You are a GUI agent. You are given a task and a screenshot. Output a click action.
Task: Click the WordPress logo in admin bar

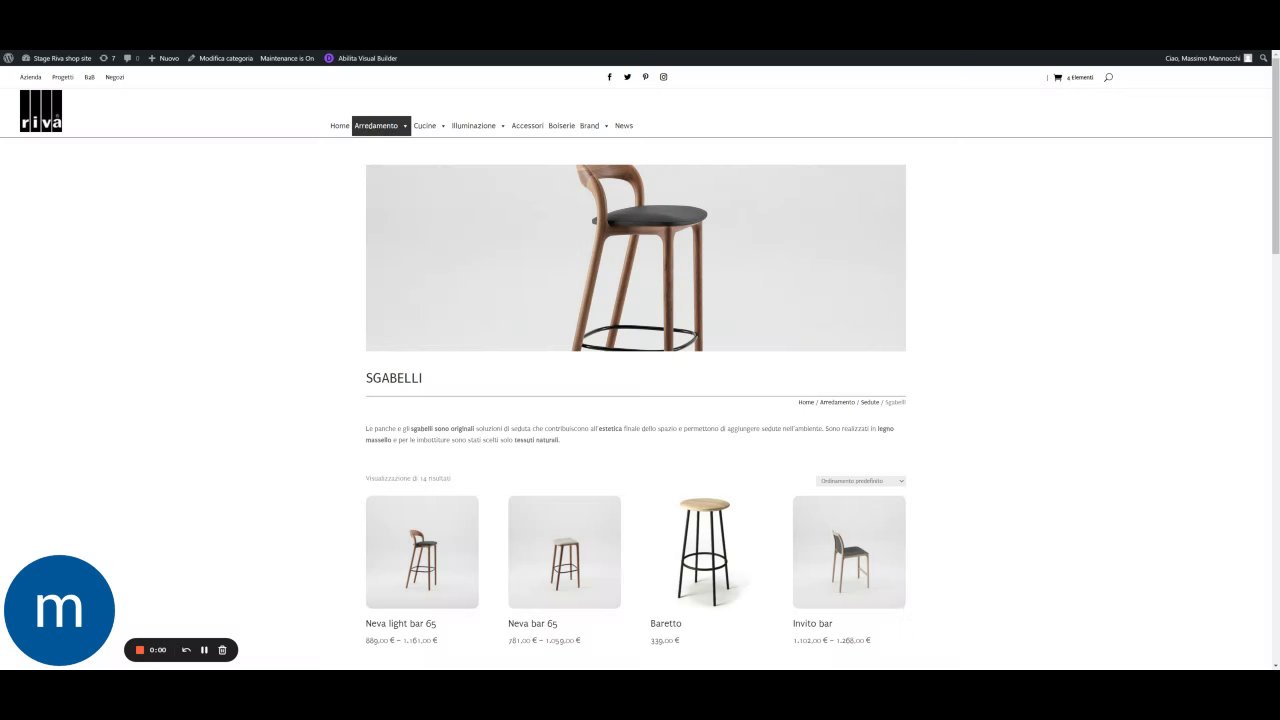[9, 58]
